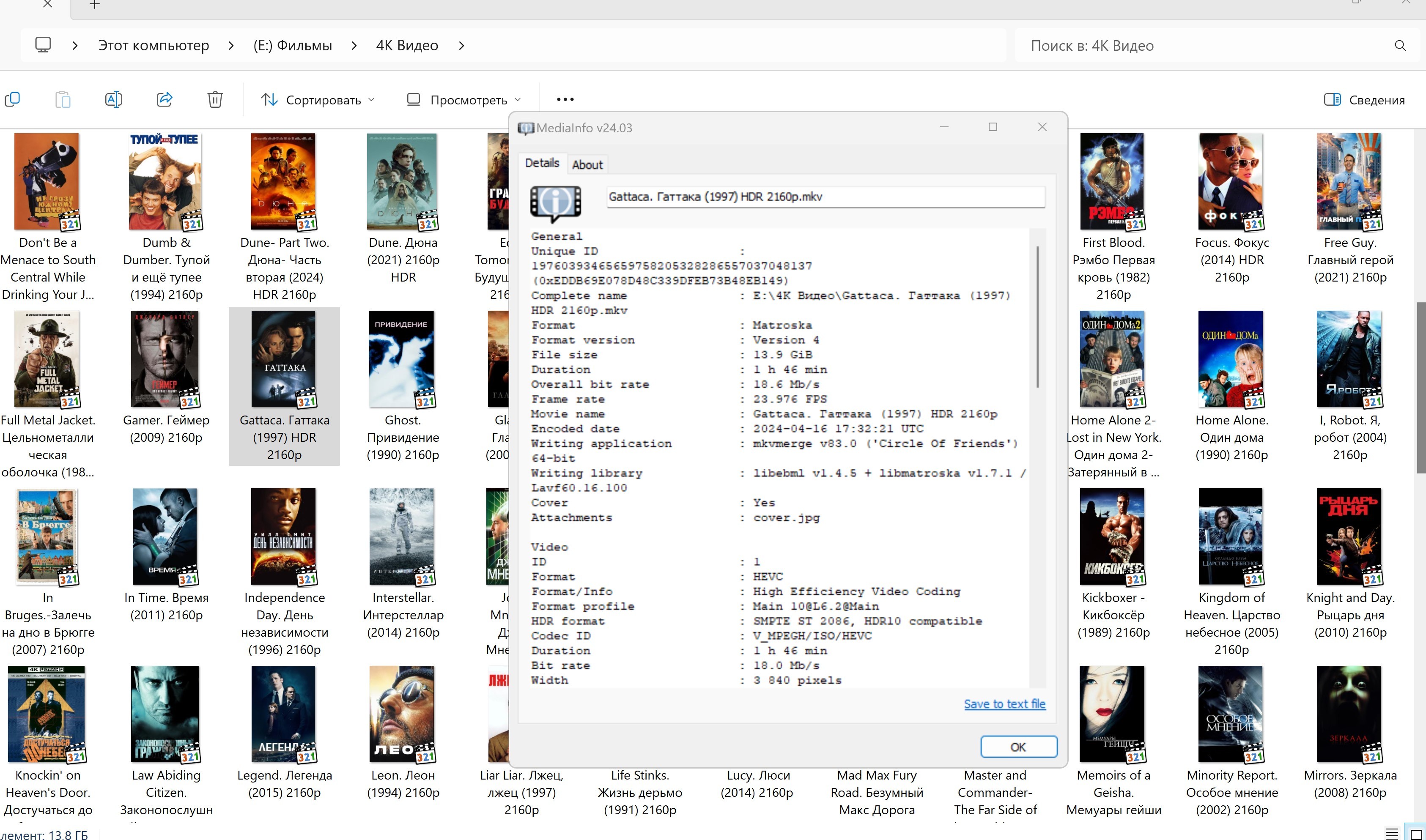Select Home Alone 2 thumbnail
This screenshot has height=840, width=1426.
[x=1113, y=359]
